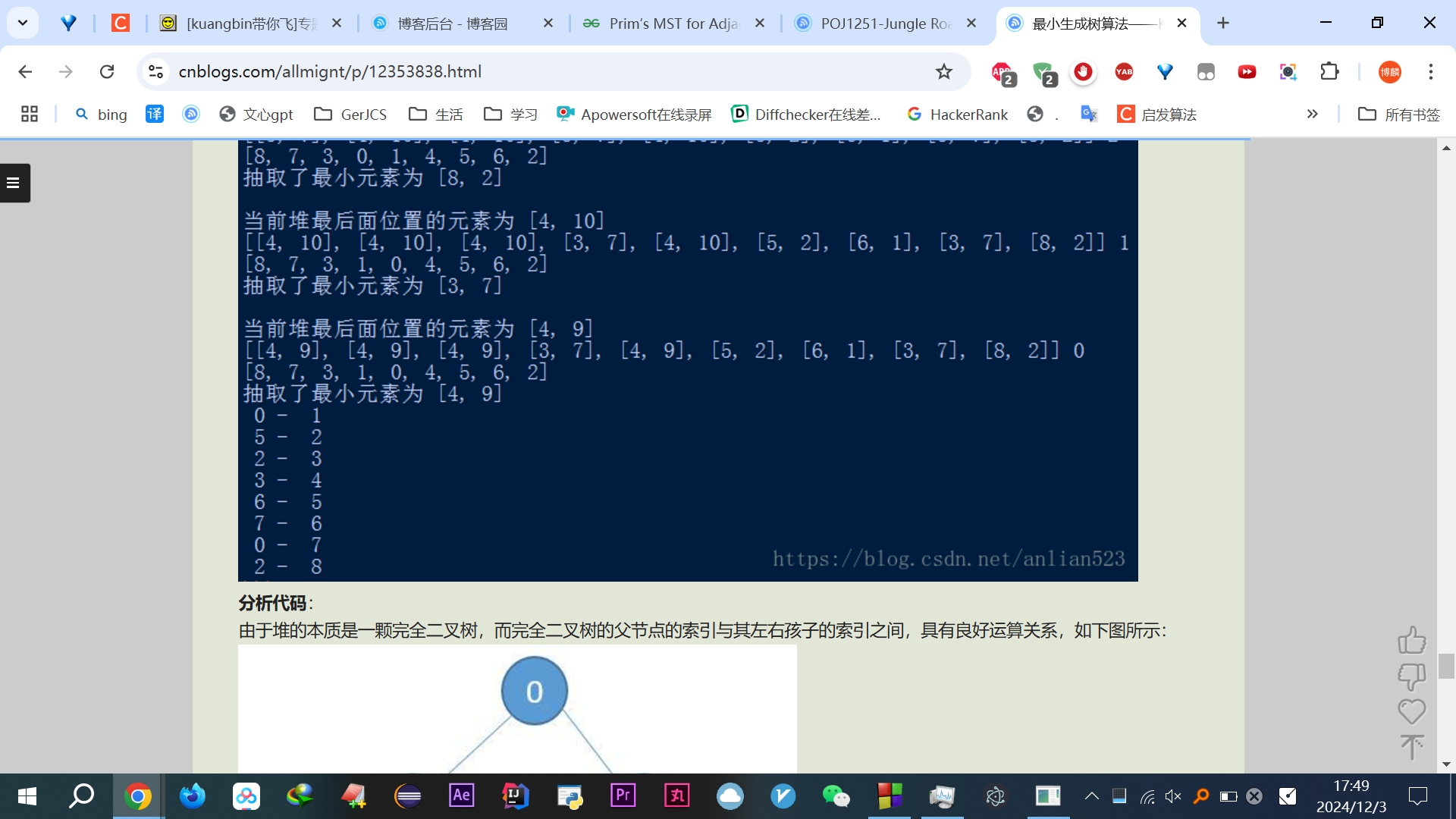Viewport: 1456px width, 819px height.
Task: Open site information icon in address bar
Action: [x=155, y=71]
